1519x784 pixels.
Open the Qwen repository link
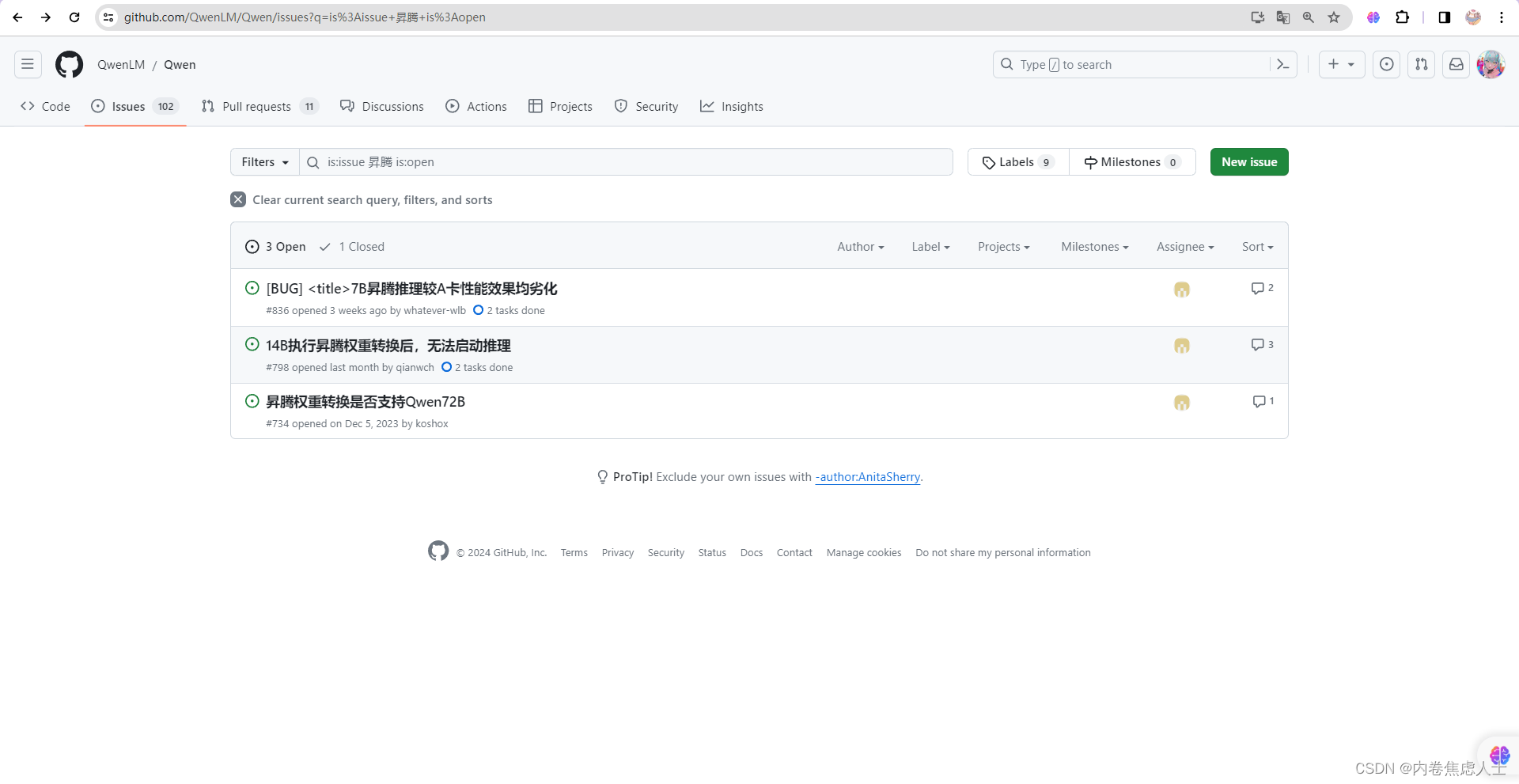(x=180, y=65)
